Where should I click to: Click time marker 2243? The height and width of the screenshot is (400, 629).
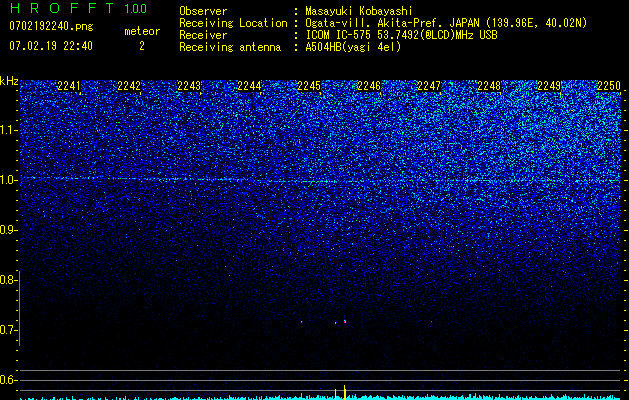tap(189, 86)
